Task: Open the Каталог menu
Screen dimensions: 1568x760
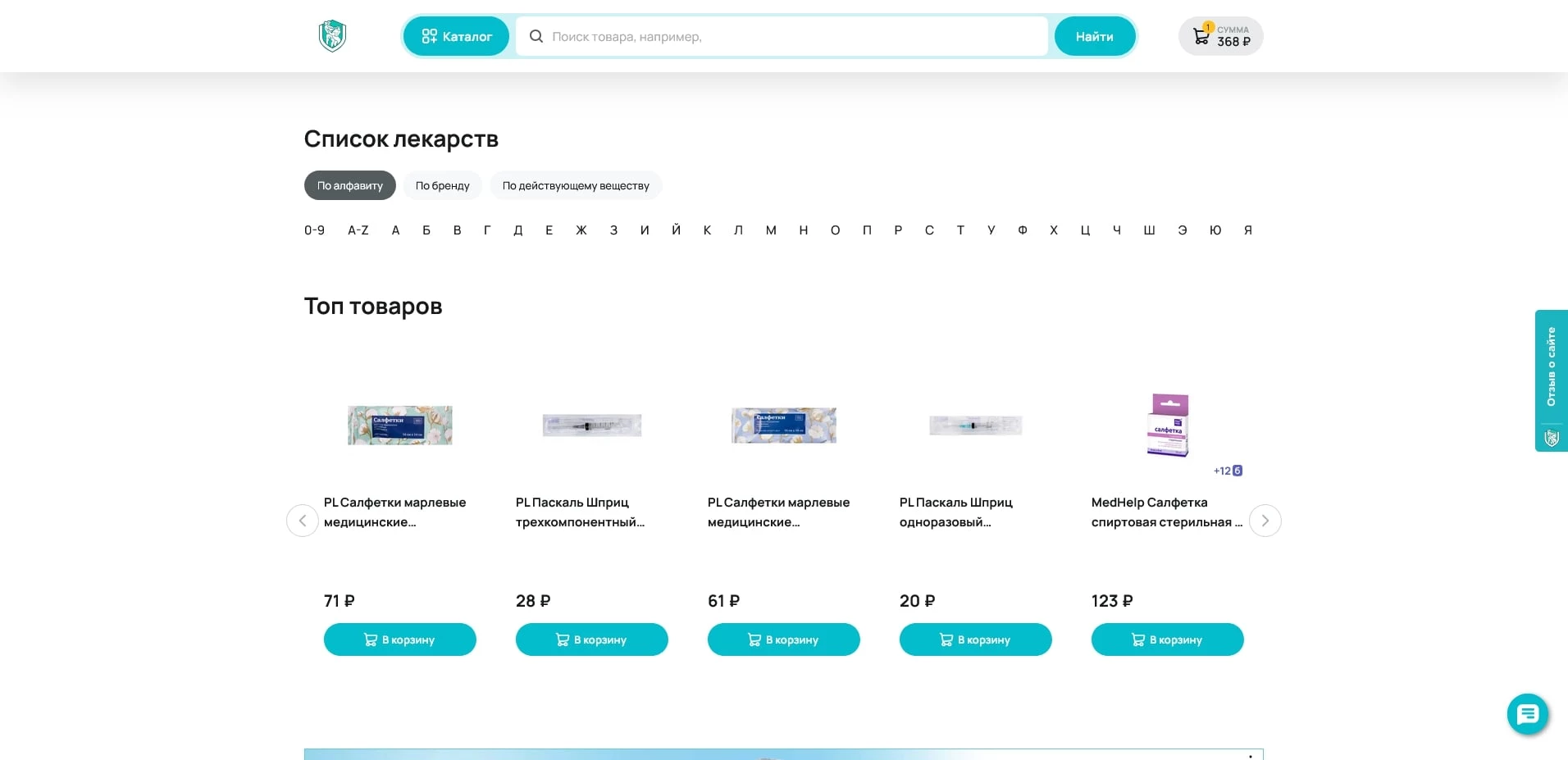Action: pos(456,36)
